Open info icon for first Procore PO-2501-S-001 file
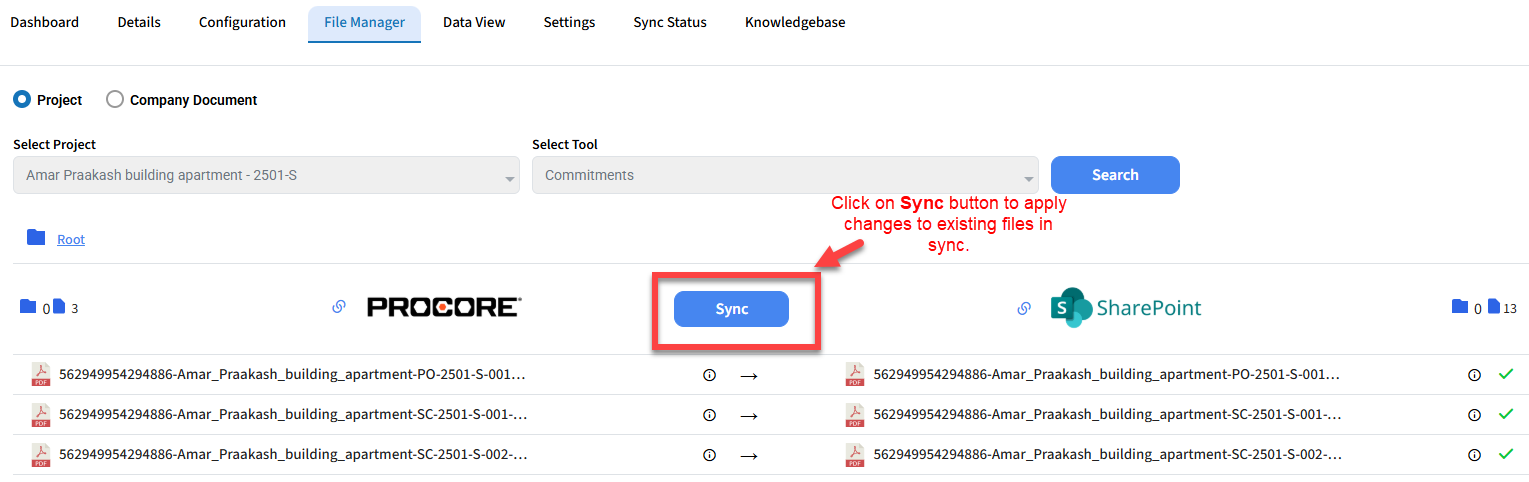The image size is (1529, 482). click(x=709, y=375)
